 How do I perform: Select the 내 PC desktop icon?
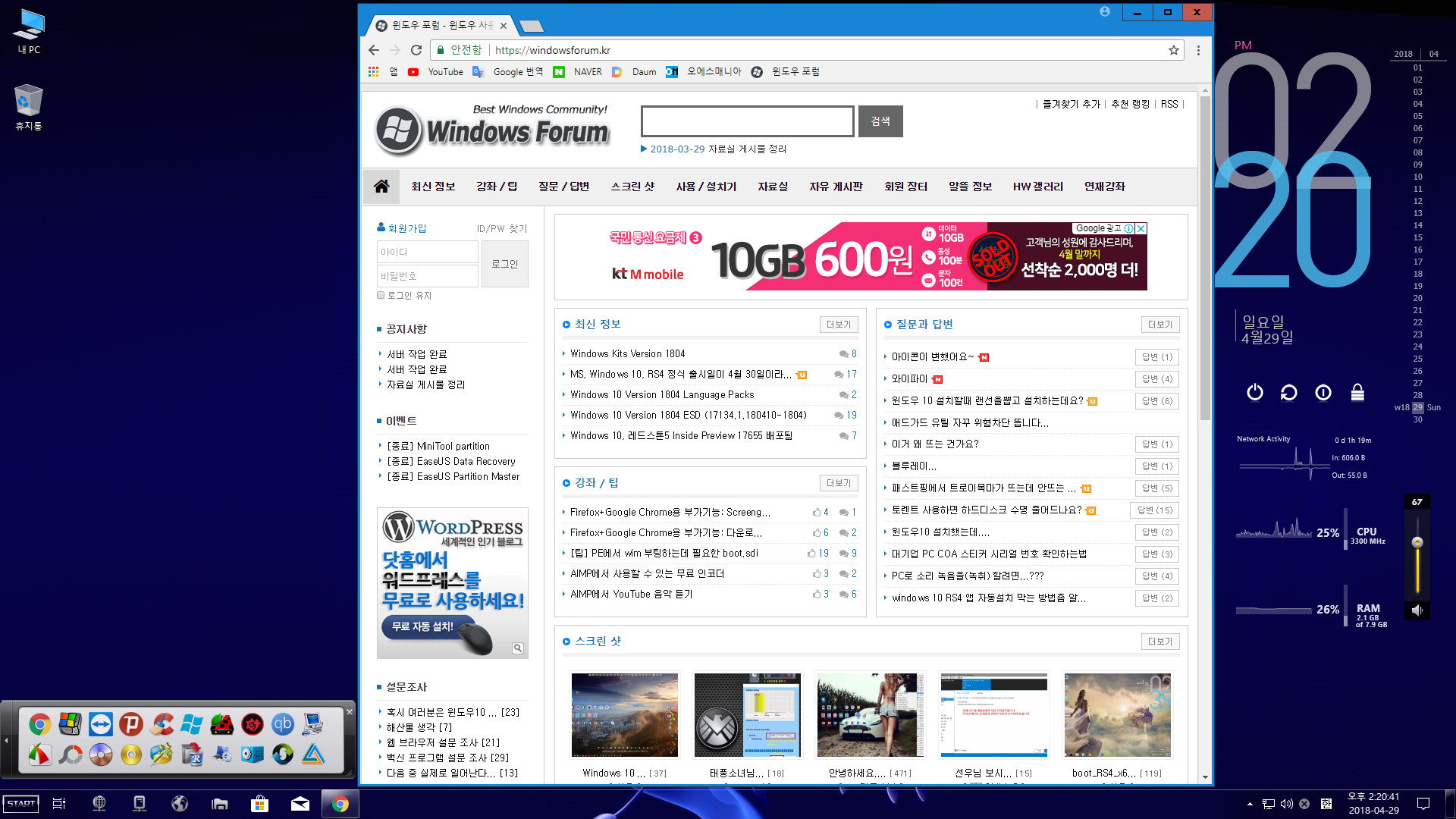tap(29, 32)
